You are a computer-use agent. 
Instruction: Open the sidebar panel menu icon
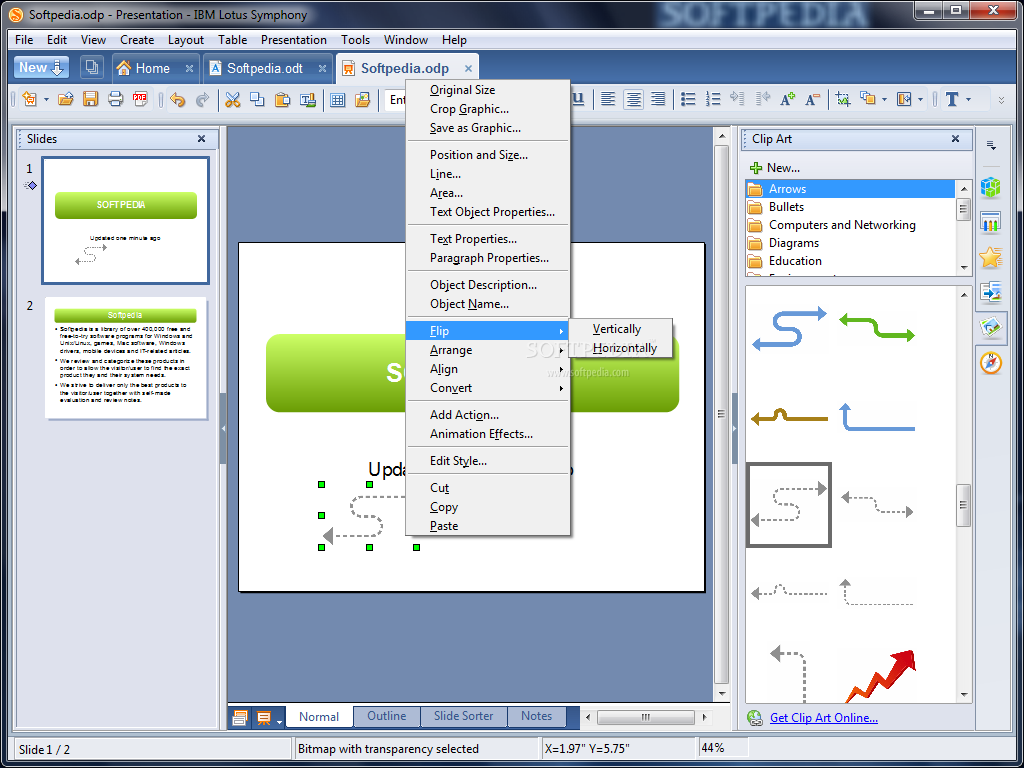[991, 146]
